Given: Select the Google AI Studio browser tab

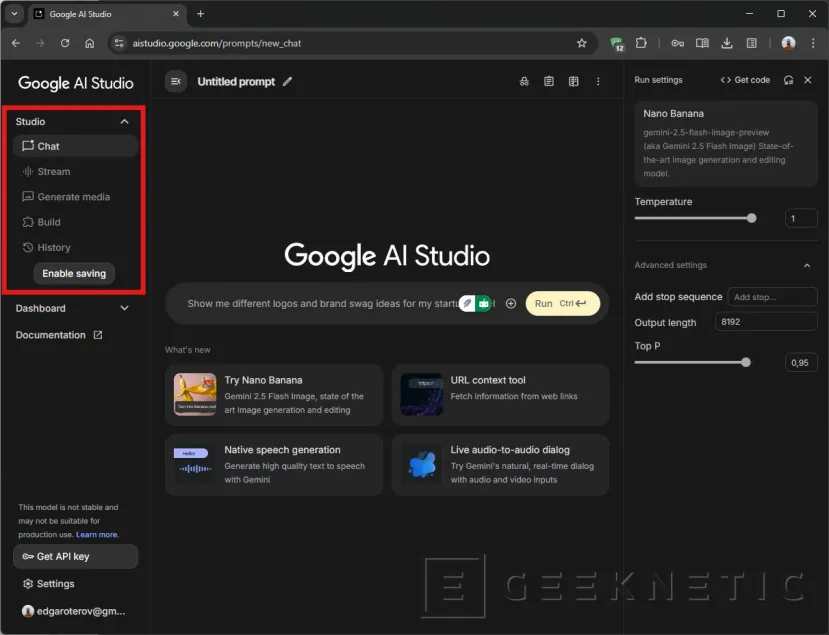Looking at the screenshot, I should coord(106,14).
